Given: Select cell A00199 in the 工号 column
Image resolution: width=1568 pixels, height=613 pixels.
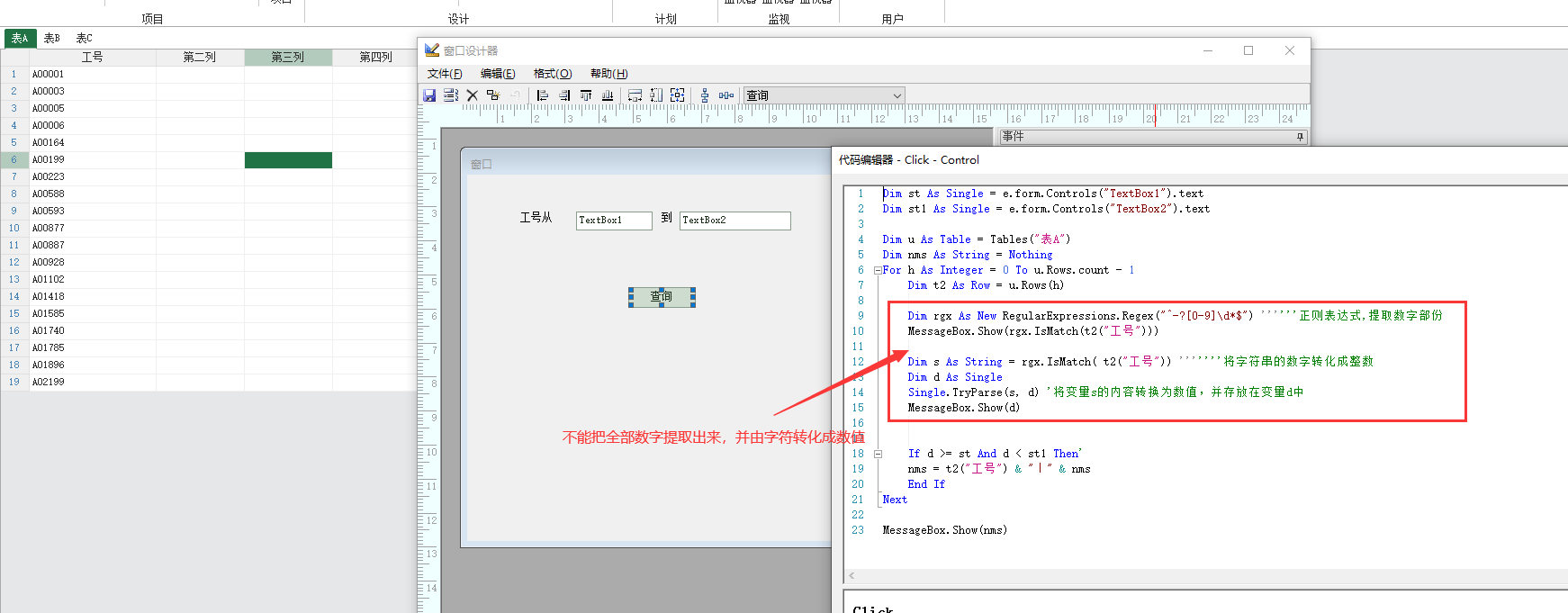Looking at the screenshot, I should (x=92, y=160).
